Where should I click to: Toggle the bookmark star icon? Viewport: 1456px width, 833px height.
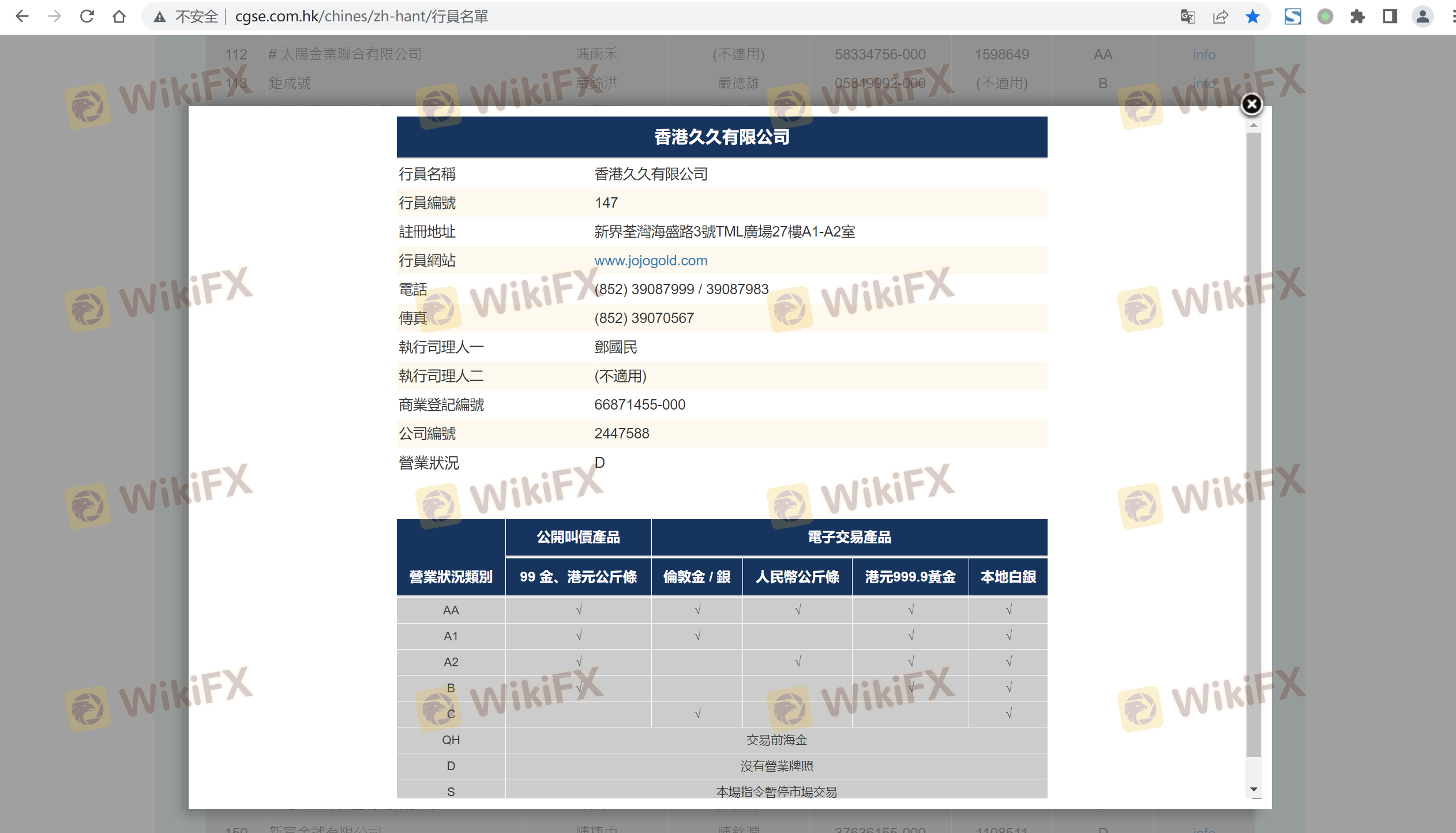pyautogui.click(x=1252, y=17)
